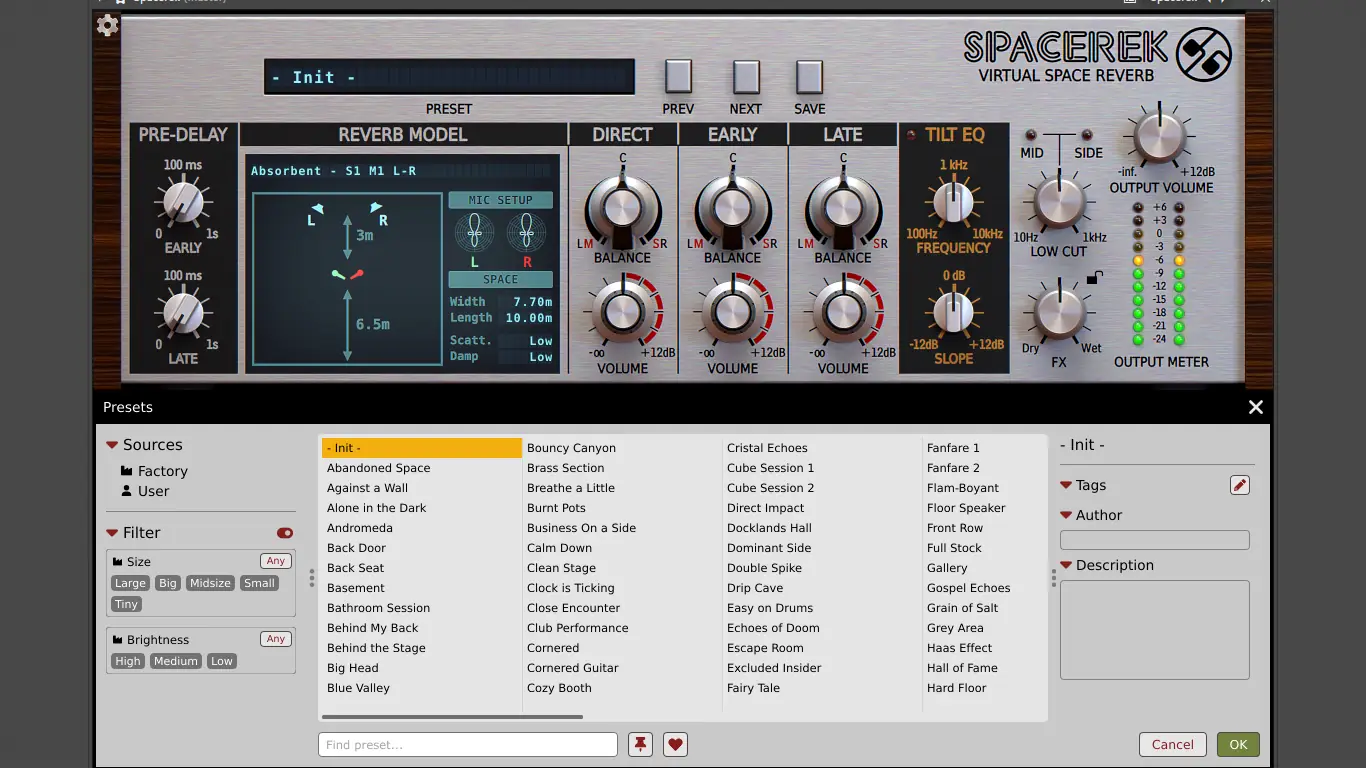This screenshot has width=1366, height=768.
Task: Collapse the Tags section arrow
Action: tap(1066, 485)
